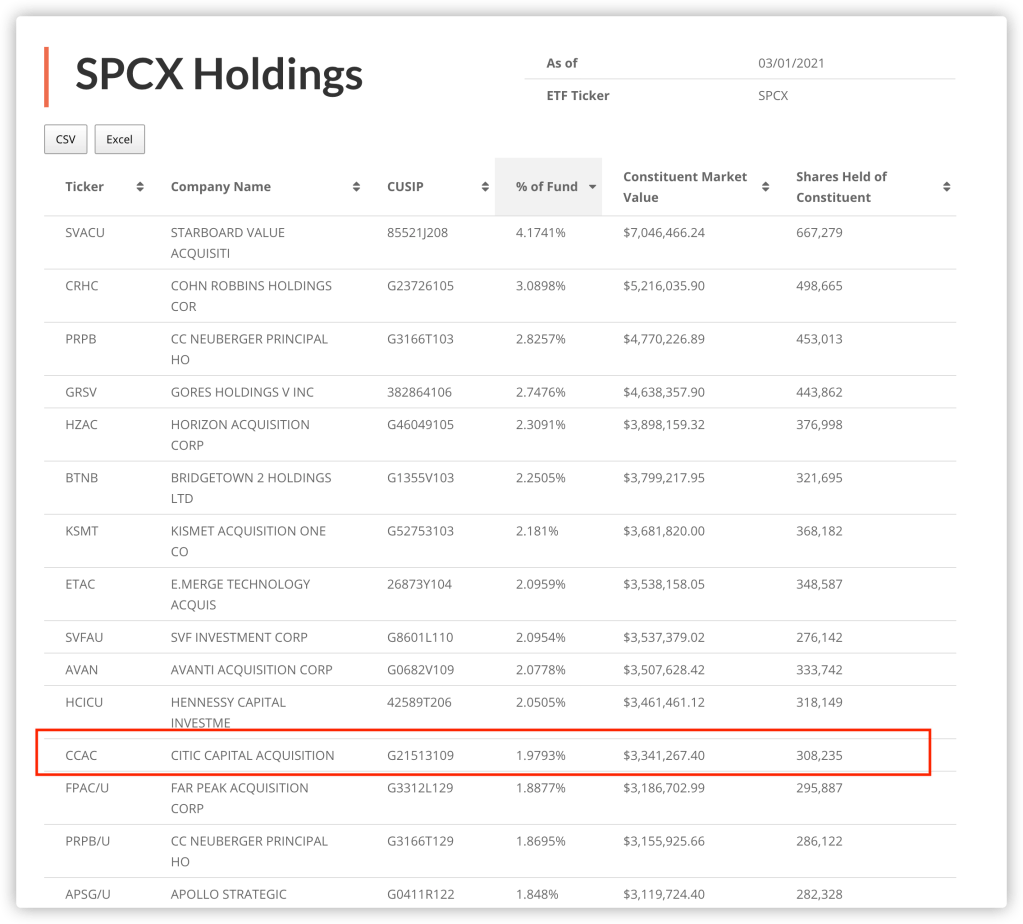The width and height of the screenshot is (1023, 924).
Task: Click the Company Name column header
Action: (x=221, y=187)
